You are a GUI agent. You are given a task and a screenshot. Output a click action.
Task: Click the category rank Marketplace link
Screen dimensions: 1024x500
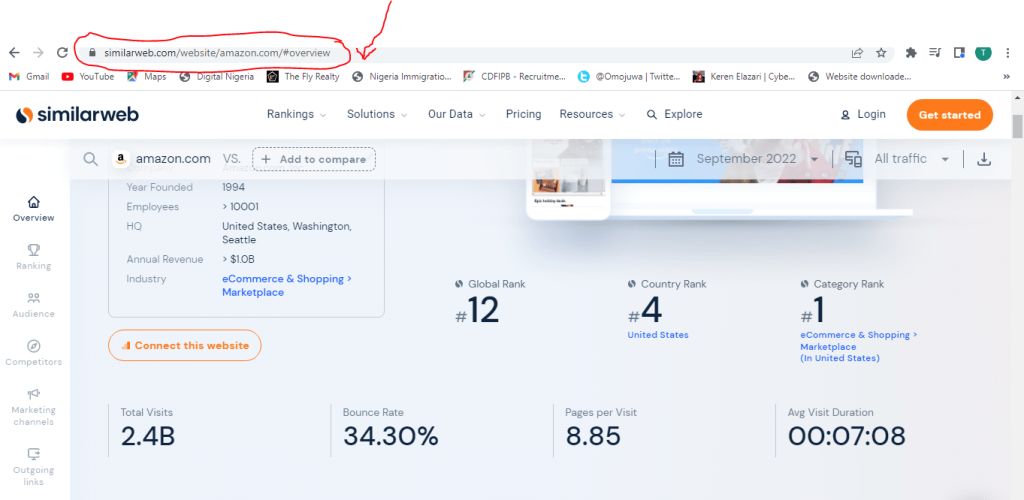click(859, 347)
